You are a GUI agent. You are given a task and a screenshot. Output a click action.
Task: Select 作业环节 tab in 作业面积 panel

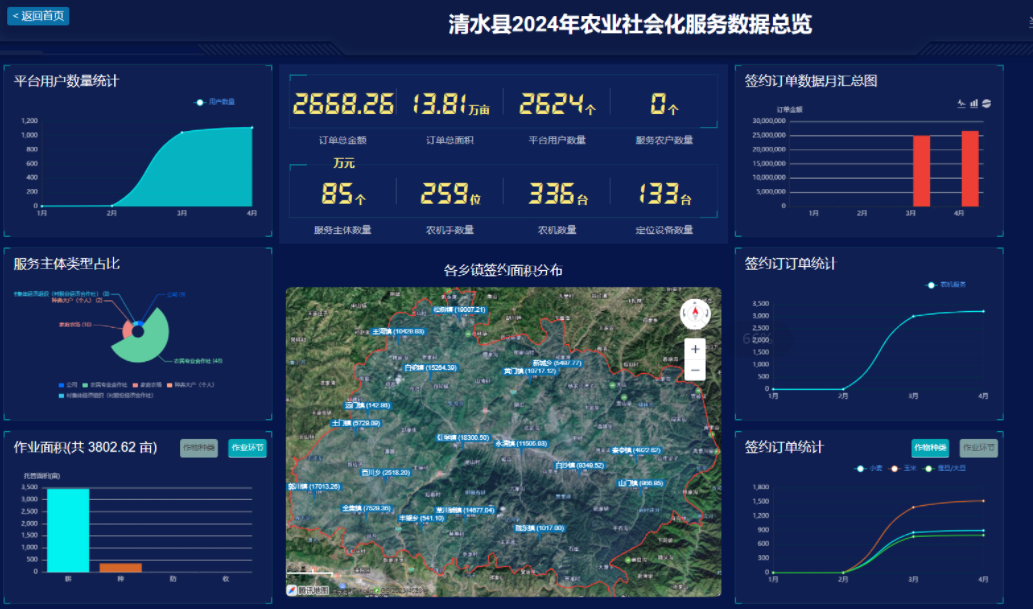pos(247,448)
